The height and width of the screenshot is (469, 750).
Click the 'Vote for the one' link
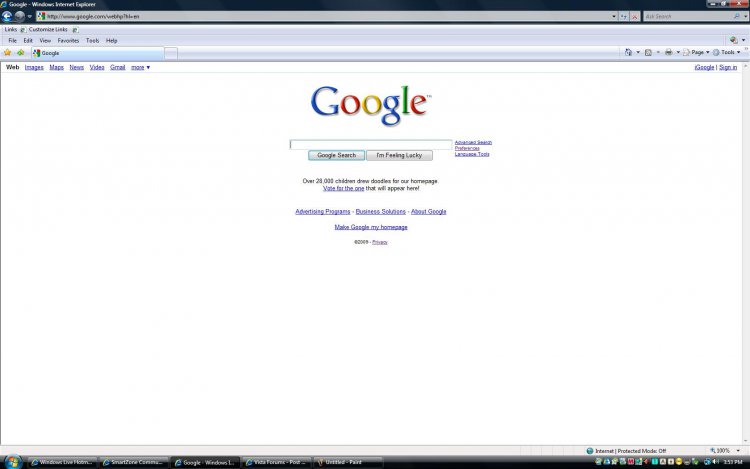(343, 188)
